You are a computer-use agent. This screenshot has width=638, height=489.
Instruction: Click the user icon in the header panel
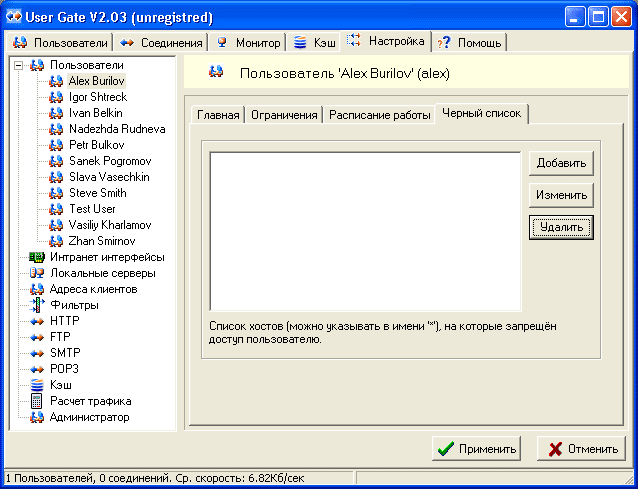point(216,72)
